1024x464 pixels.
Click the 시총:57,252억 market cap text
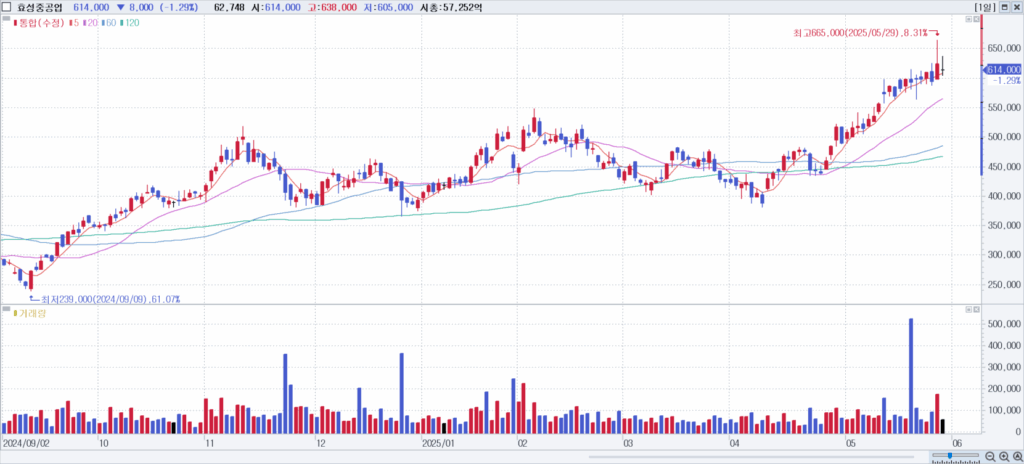(x=450, y=7)
